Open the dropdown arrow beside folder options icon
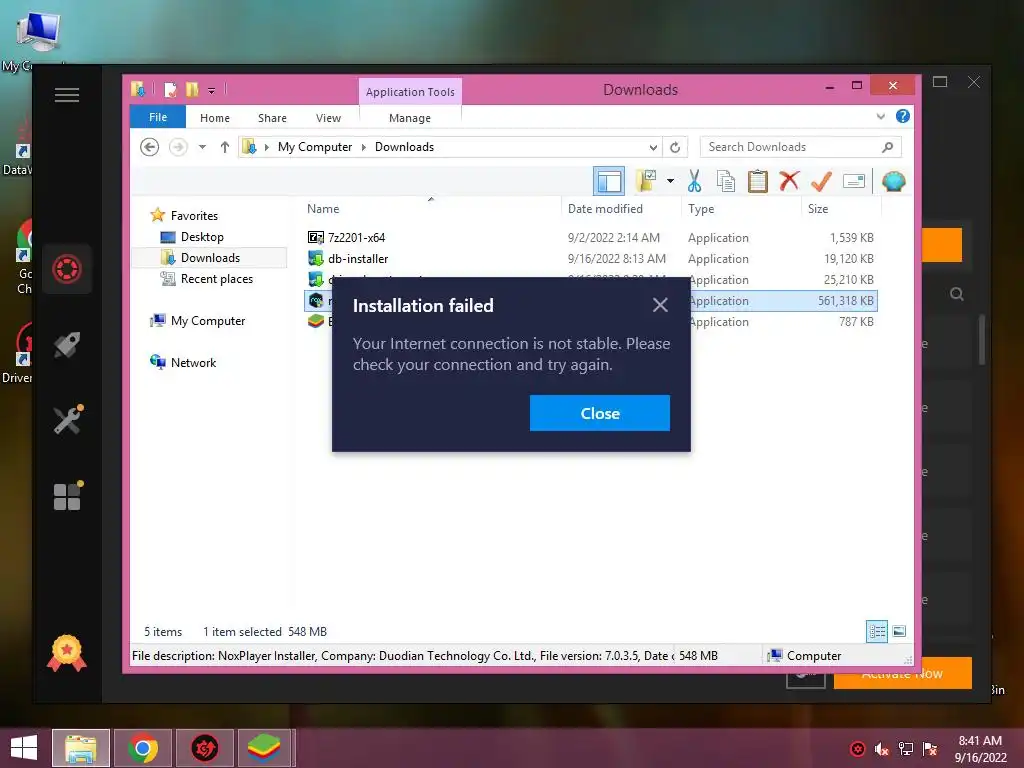Viewport: 1024px width, 768px height. pos(670,181)
